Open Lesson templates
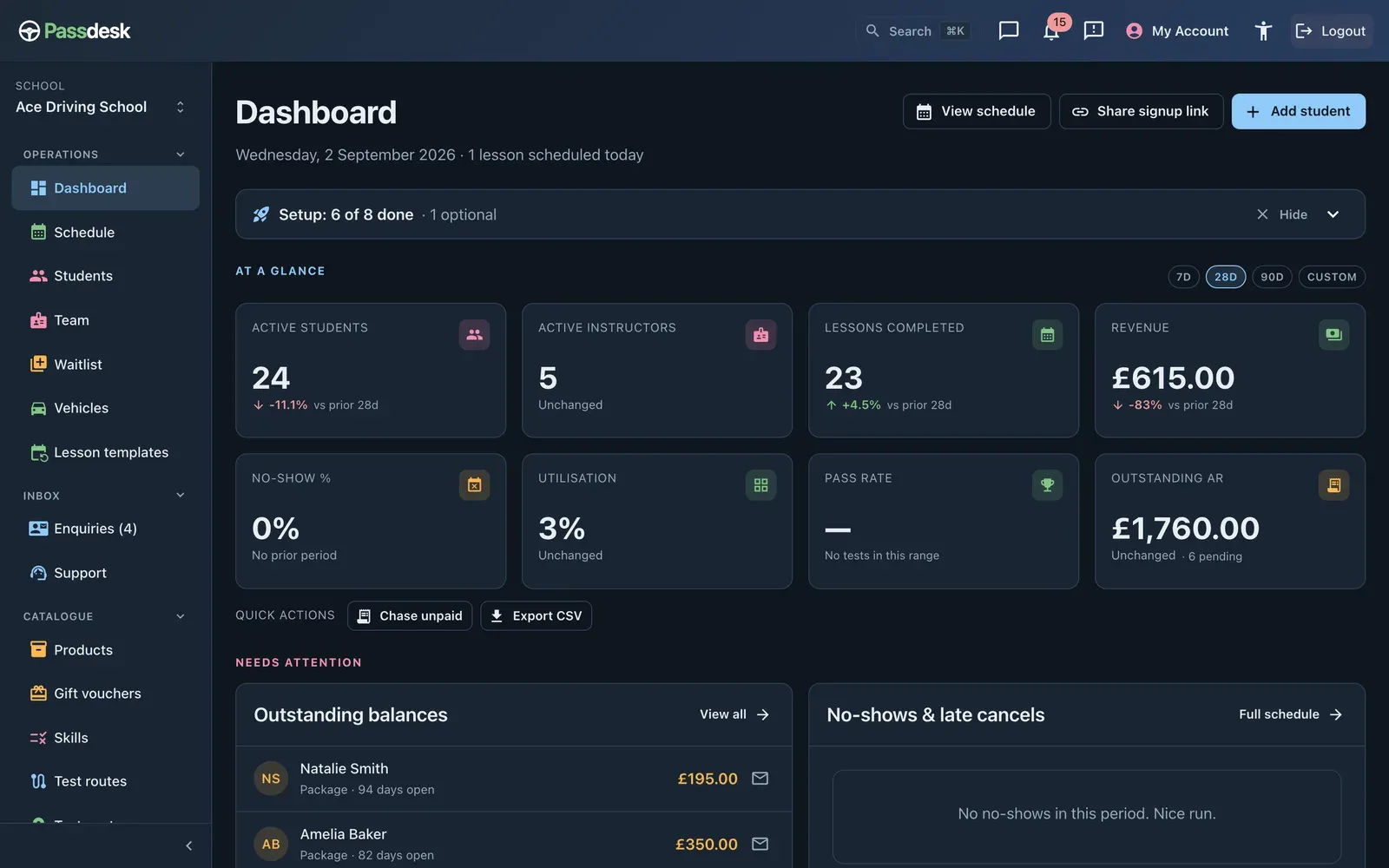 (105, 452)
